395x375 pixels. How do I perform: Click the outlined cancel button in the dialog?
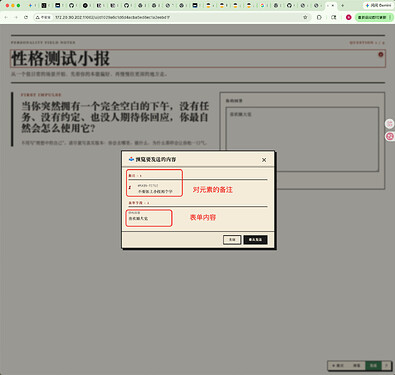point(232,240)
